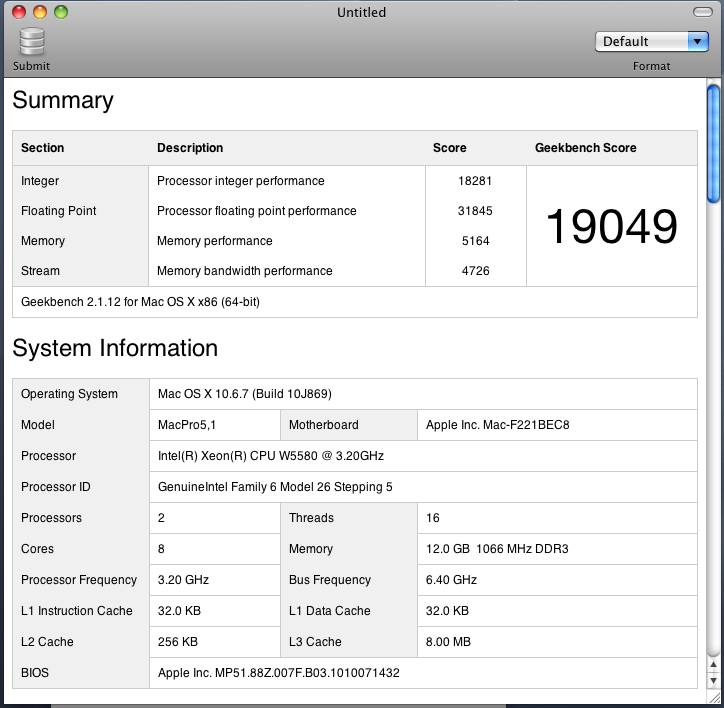Click Memory bandwidth performance description
Viewport: 724px width, 708px height.
(x=245, y=271)
